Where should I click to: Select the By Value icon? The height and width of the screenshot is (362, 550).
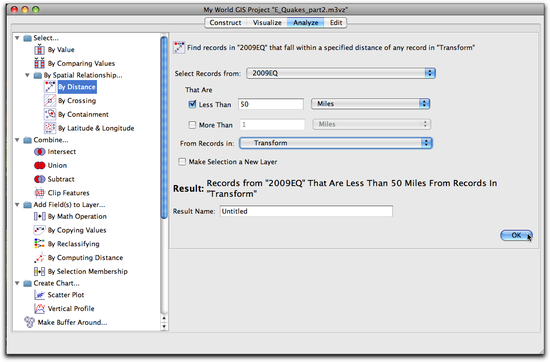pos(39,49)
